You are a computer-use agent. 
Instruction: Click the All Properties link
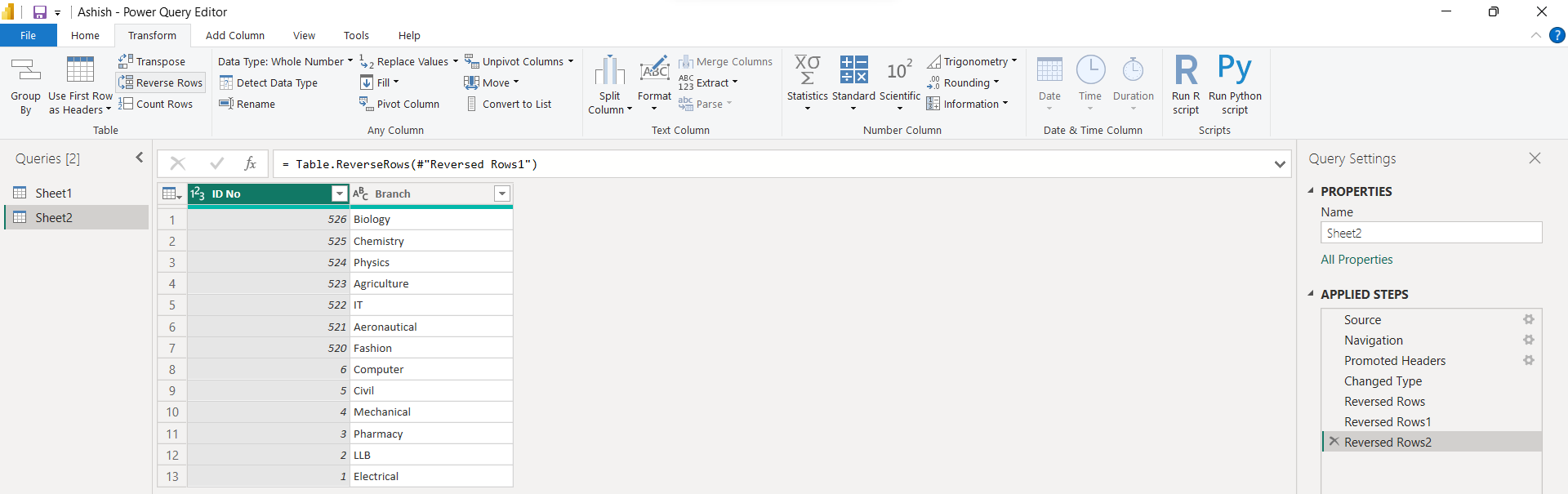coord(1356,260)
